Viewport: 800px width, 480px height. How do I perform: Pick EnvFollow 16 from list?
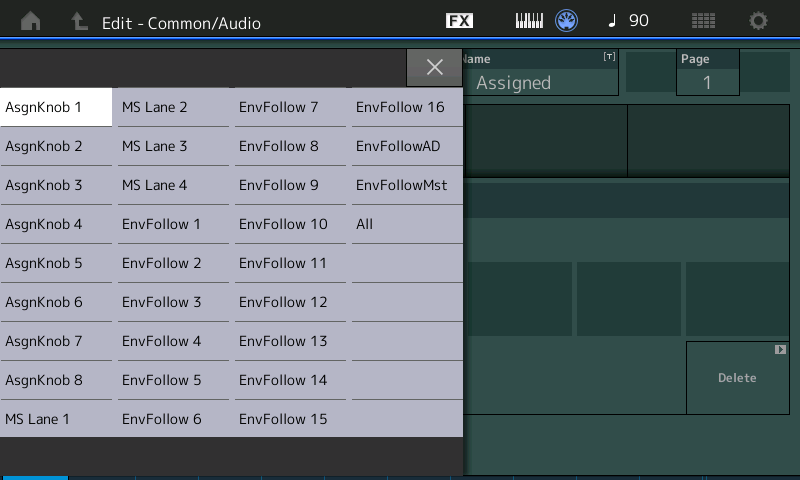point(407,107)
